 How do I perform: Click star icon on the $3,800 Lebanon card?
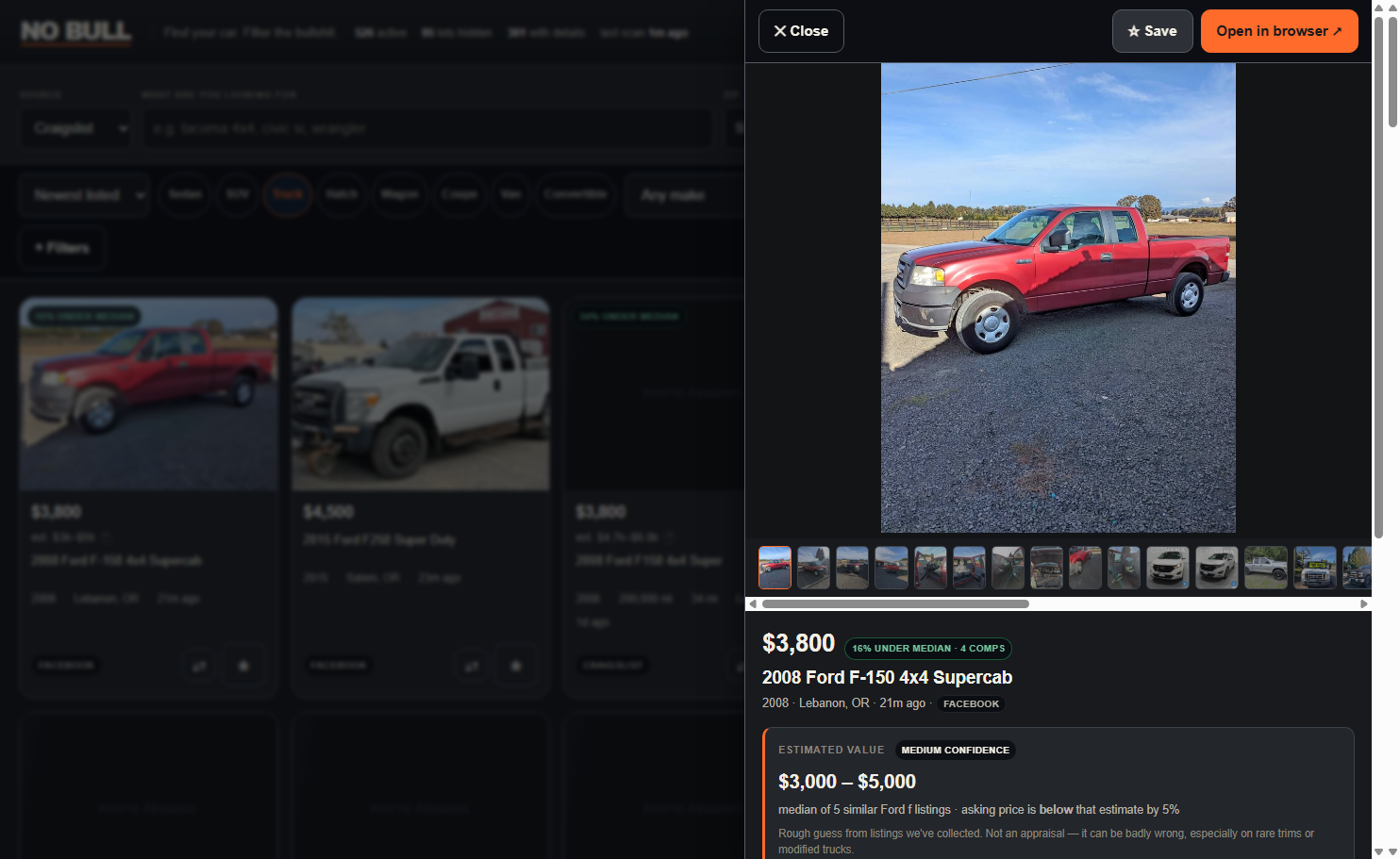pos(243,666)
